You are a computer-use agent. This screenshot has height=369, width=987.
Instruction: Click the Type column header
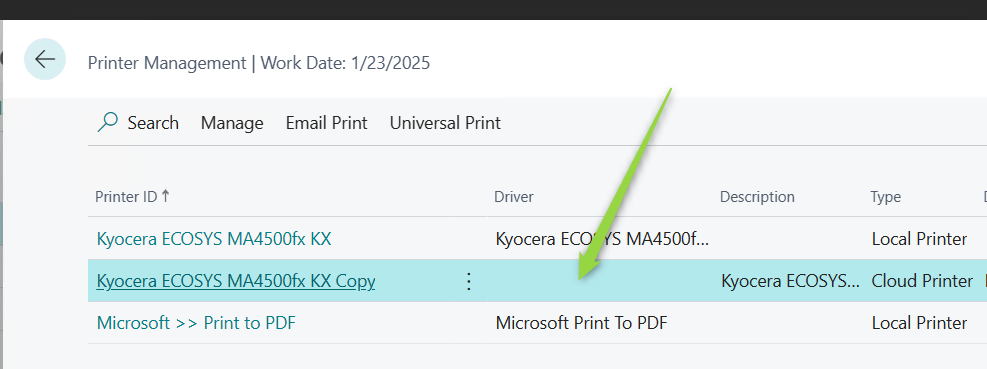[886, 196]
